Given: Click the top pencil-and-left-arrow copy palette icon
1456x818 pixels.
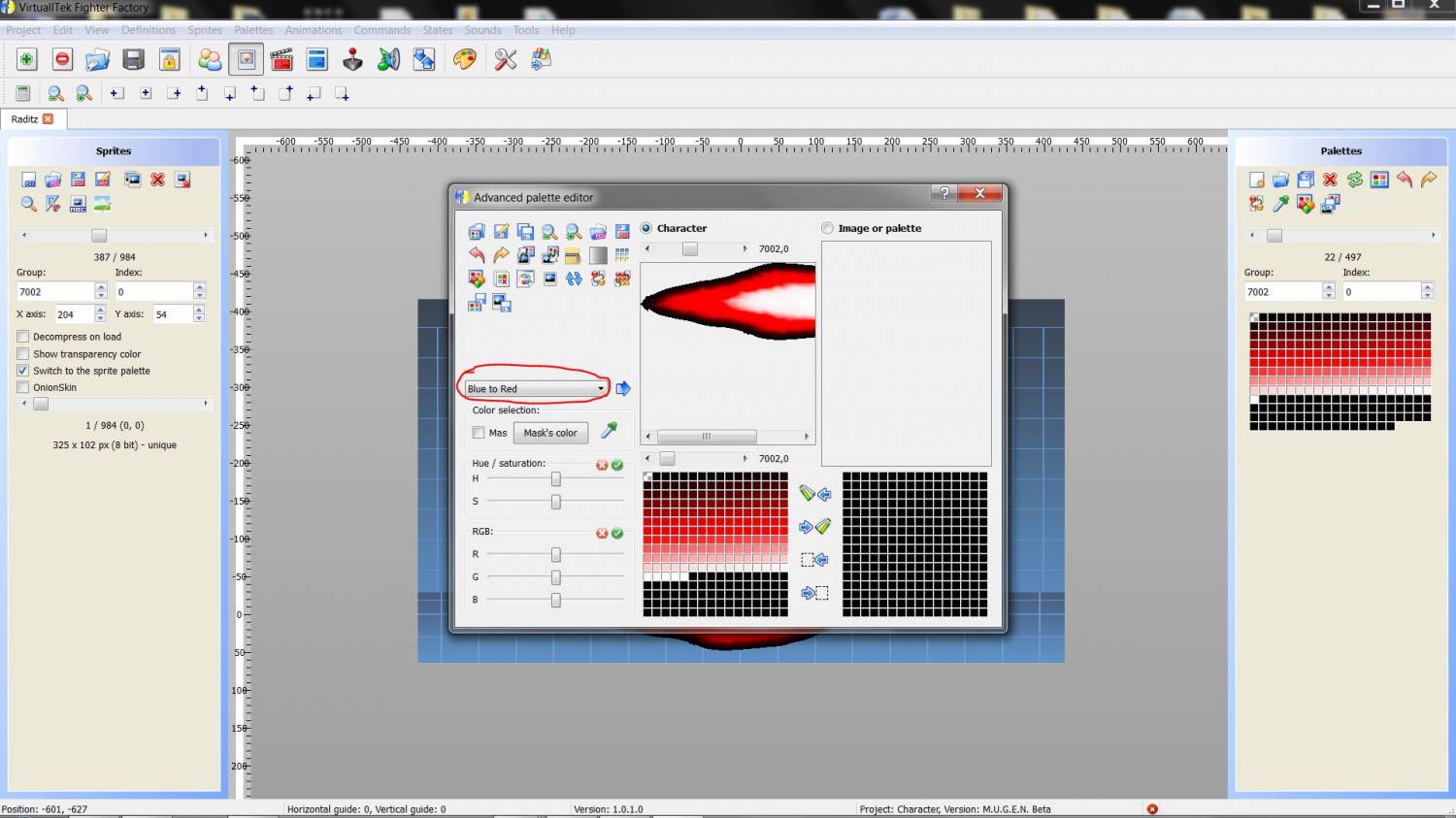Looking at the screenshot, I should (x=815, y=494).
